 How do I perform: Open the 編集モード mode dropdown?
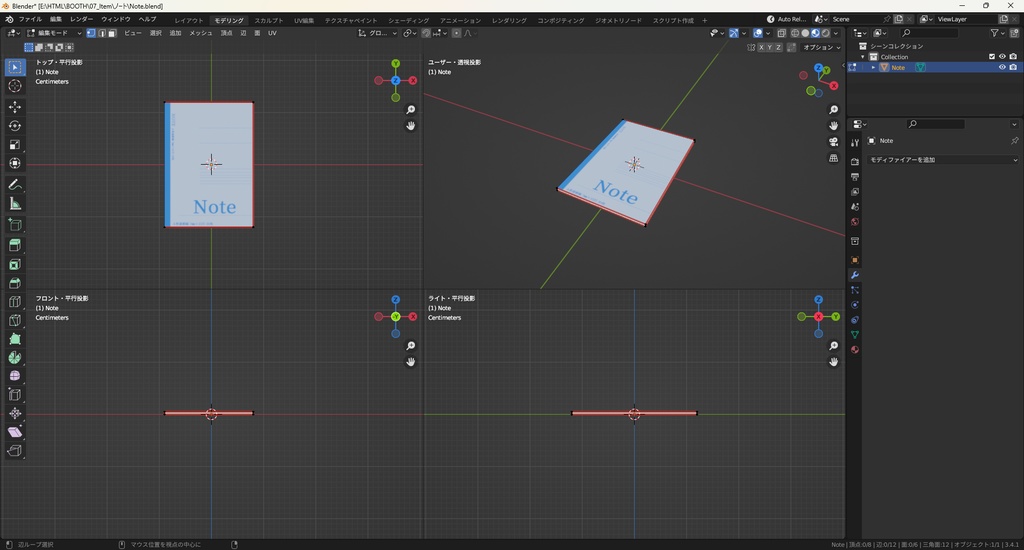54,33
